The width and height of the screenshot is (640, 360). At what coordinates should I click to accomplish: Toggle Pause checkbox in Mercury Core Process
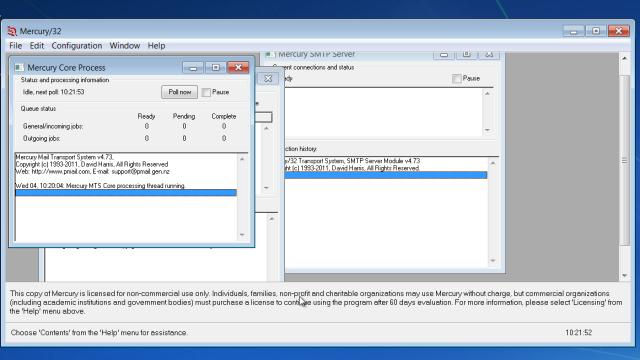pyautogui.click(x=206, y=93)
